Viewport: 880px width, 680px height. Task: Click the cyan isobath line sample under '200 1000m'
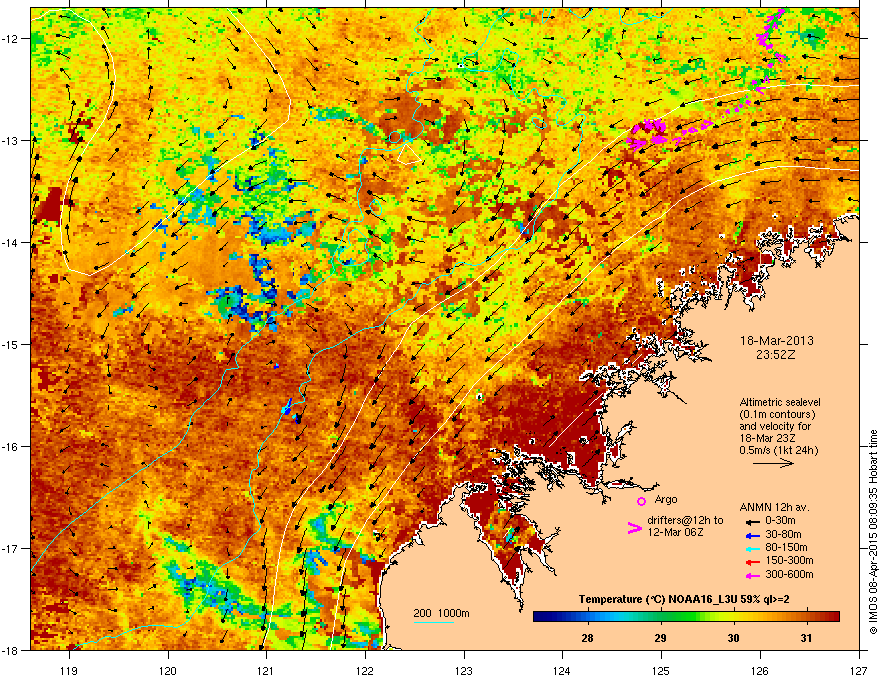tap(434, 622)
